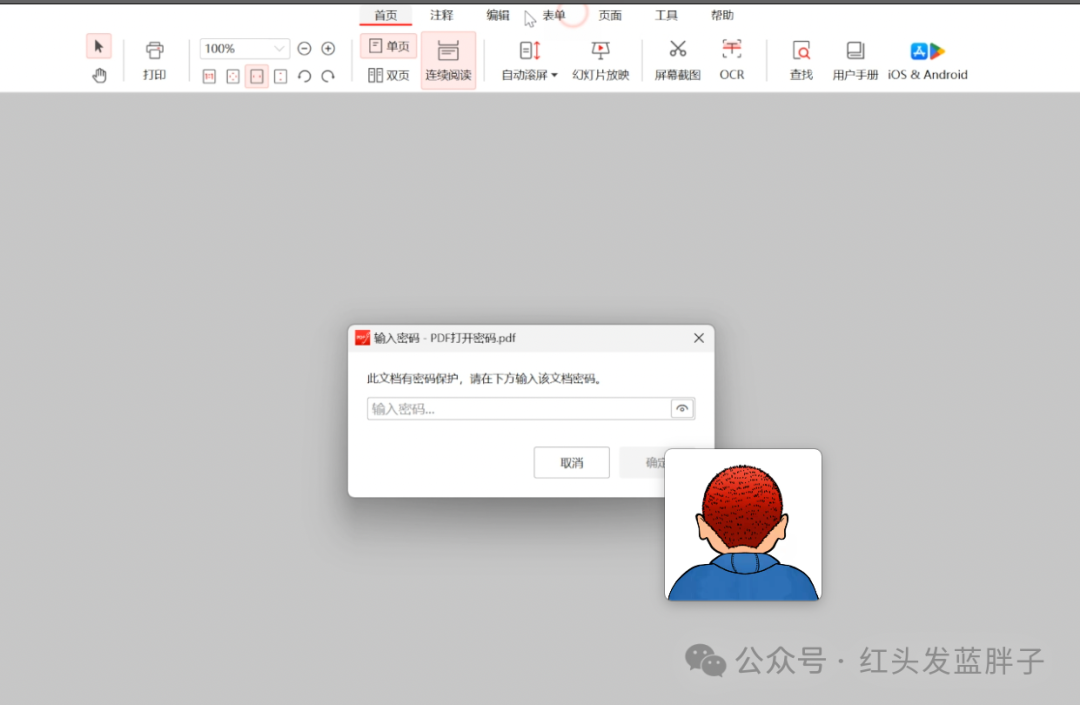The image size is (1080, 705).
Task: Toggle 连续阅读 continuous reading mode
Action: click(448, 60)
